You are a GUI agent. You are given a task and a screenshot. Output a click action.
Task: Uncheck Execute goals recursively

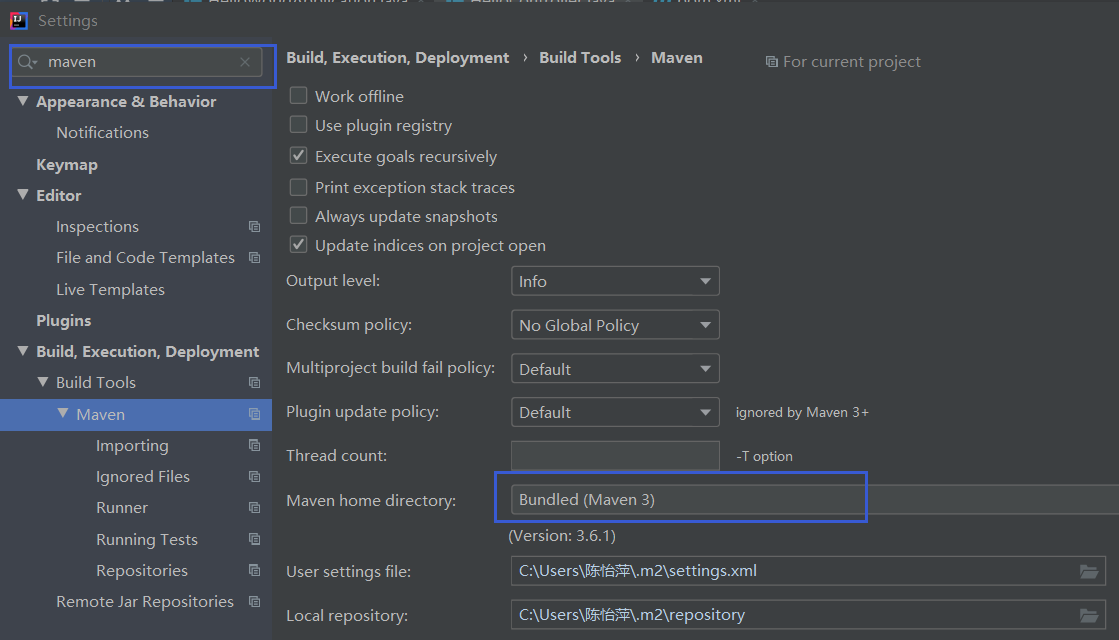(x=298, y=156)
